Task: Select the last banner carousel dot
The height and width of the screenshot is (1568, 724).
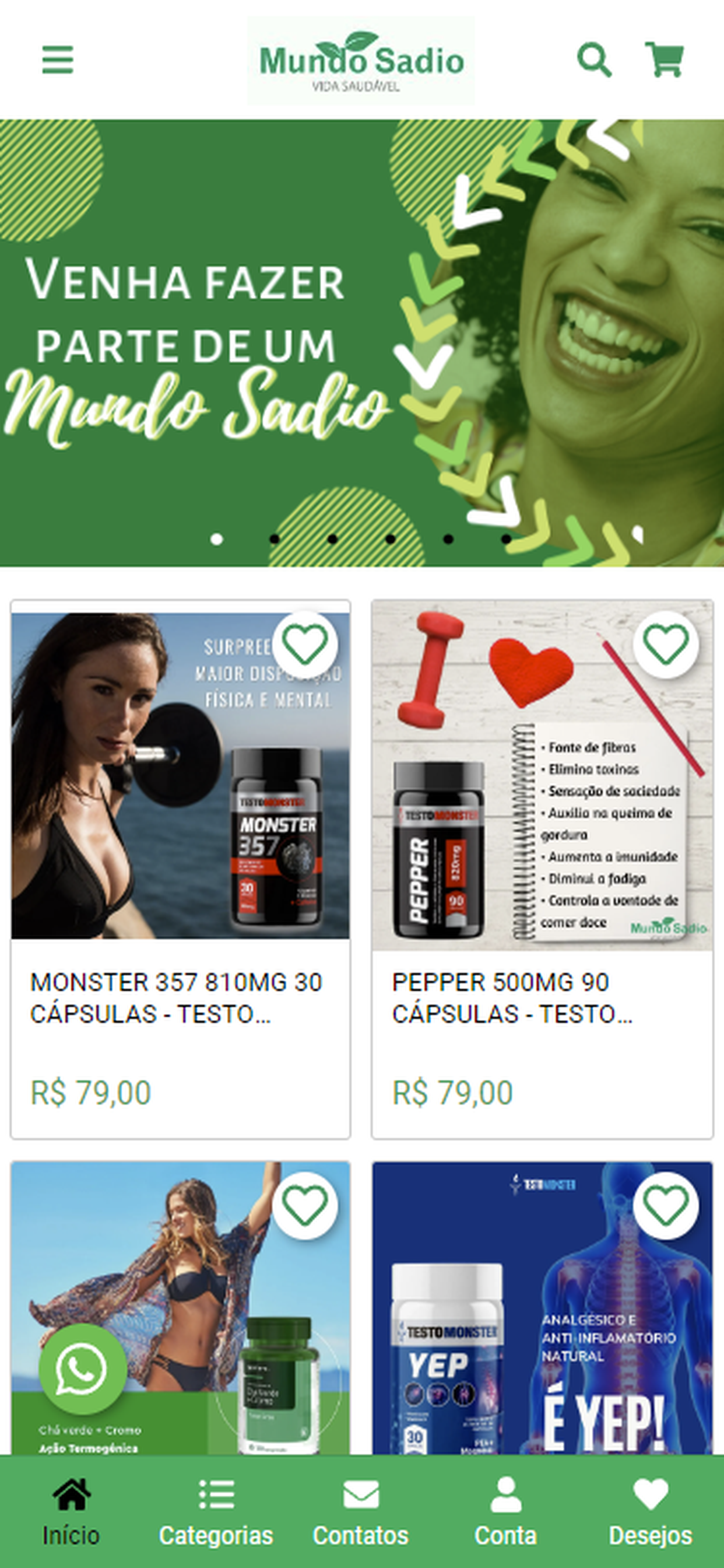Action: click(506, 538)
